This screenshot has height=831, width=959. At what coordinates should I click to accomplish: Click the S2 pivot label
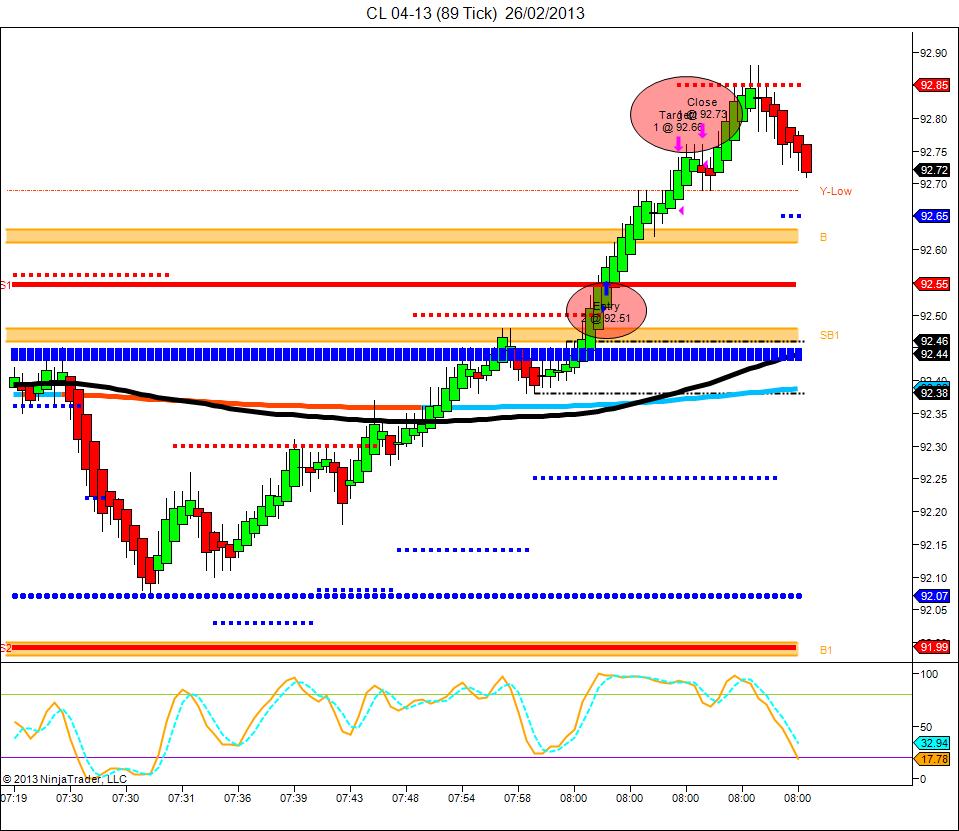pyautogui.click(x=6, y=648)
